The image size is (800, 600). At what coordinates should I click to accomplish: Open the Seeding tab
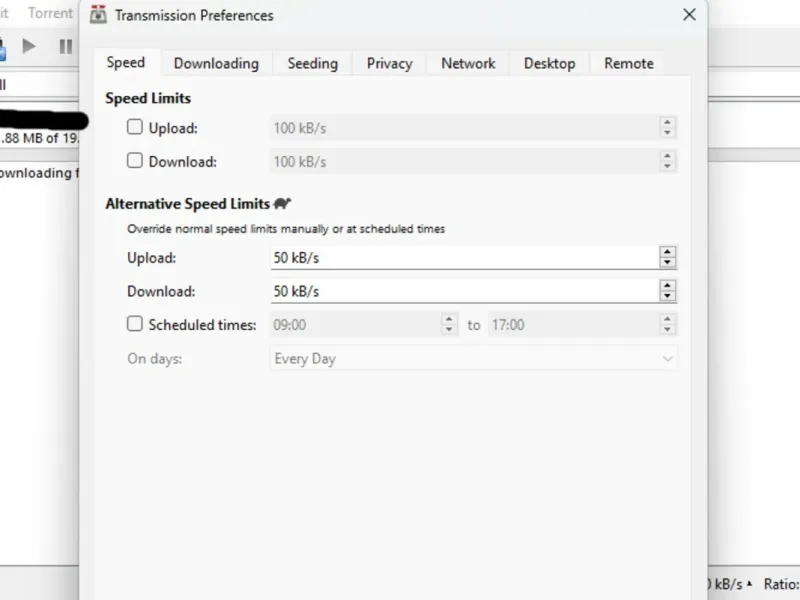[x=312, y=63]
